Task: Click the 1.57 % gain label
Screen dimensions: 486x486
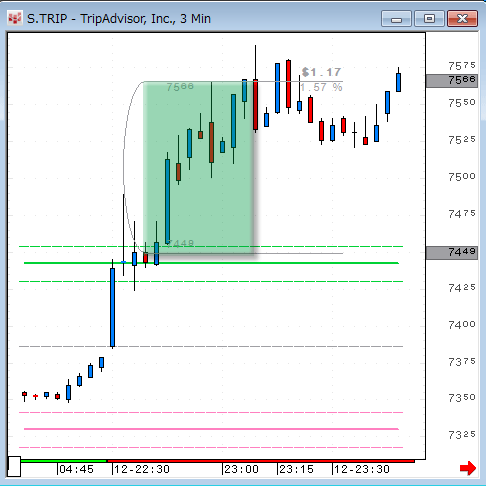Action: (x=321, y=87)
